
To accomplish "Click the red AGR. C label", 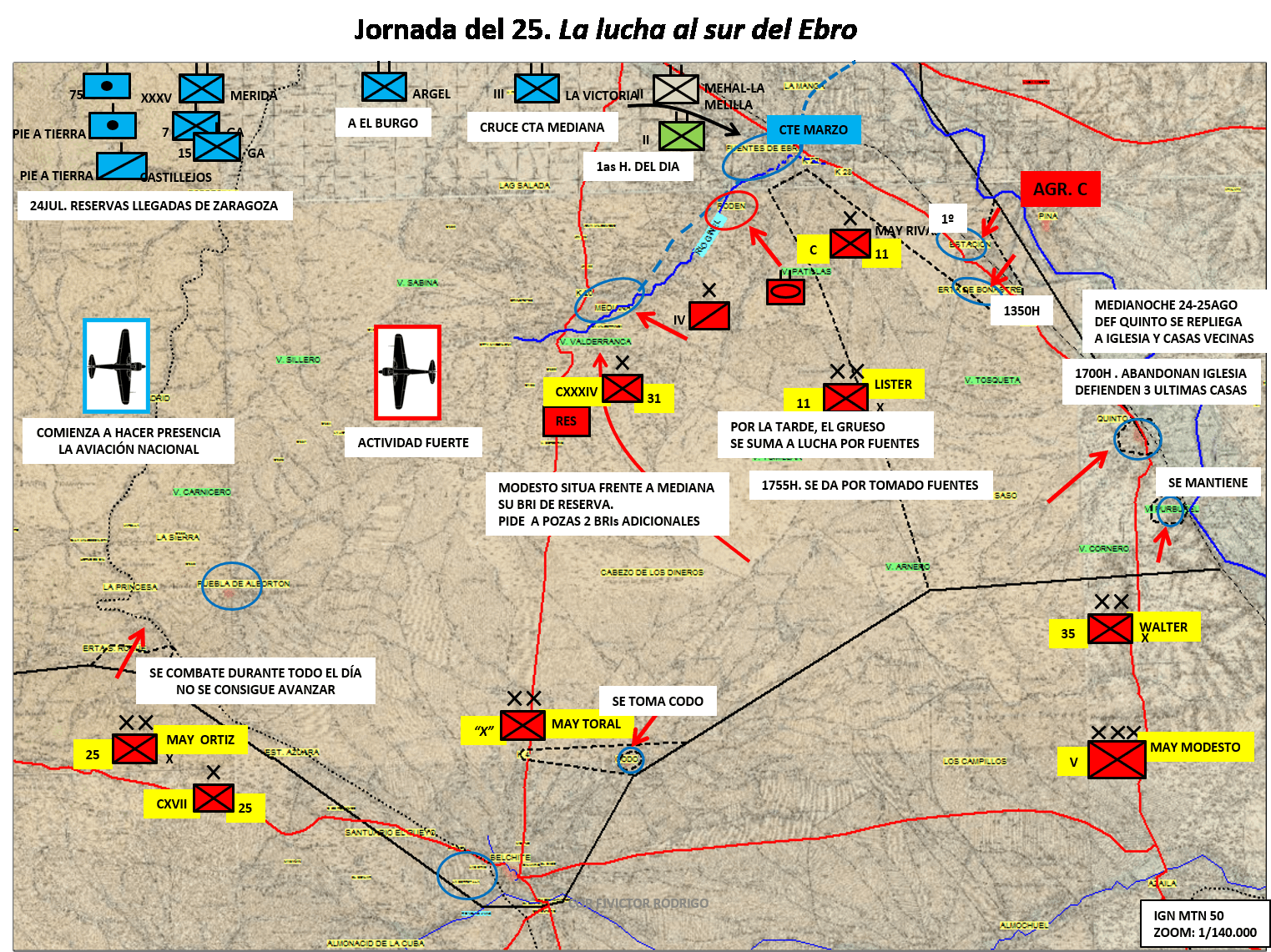I will [x=1061, y=189].
